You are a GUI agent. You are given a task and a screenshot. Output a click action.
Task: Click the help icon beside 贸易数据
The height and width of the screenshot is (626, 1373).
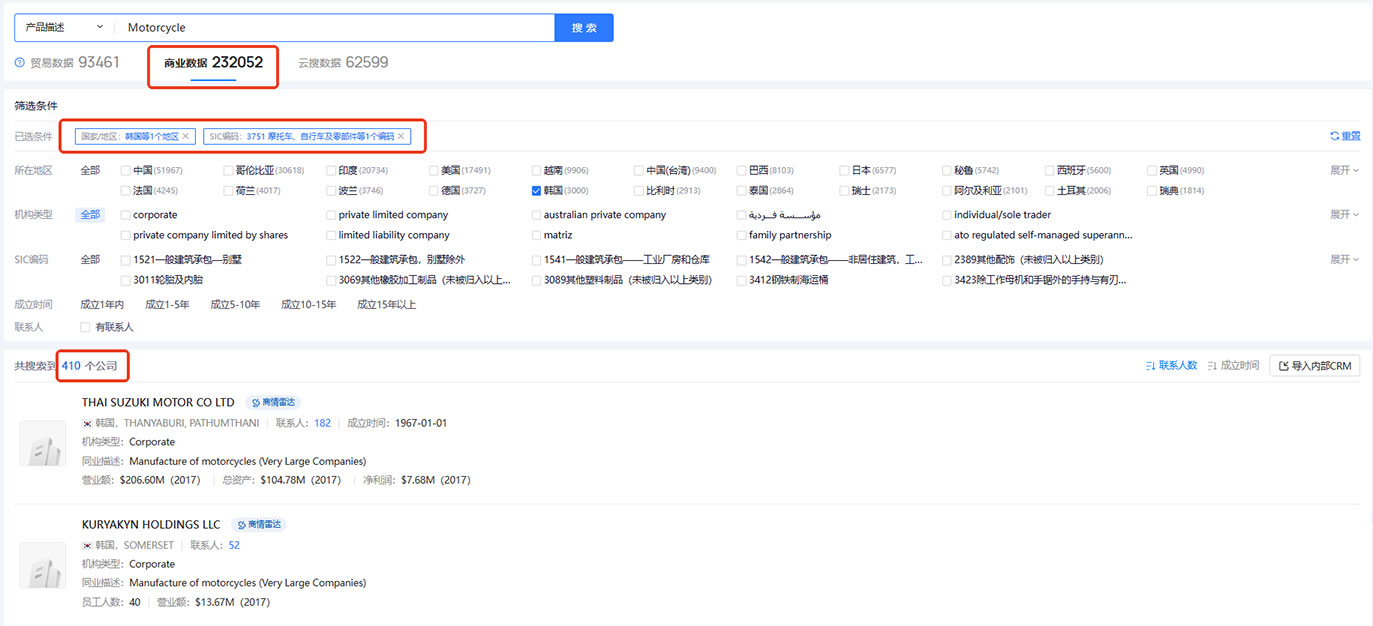point(19,63)
